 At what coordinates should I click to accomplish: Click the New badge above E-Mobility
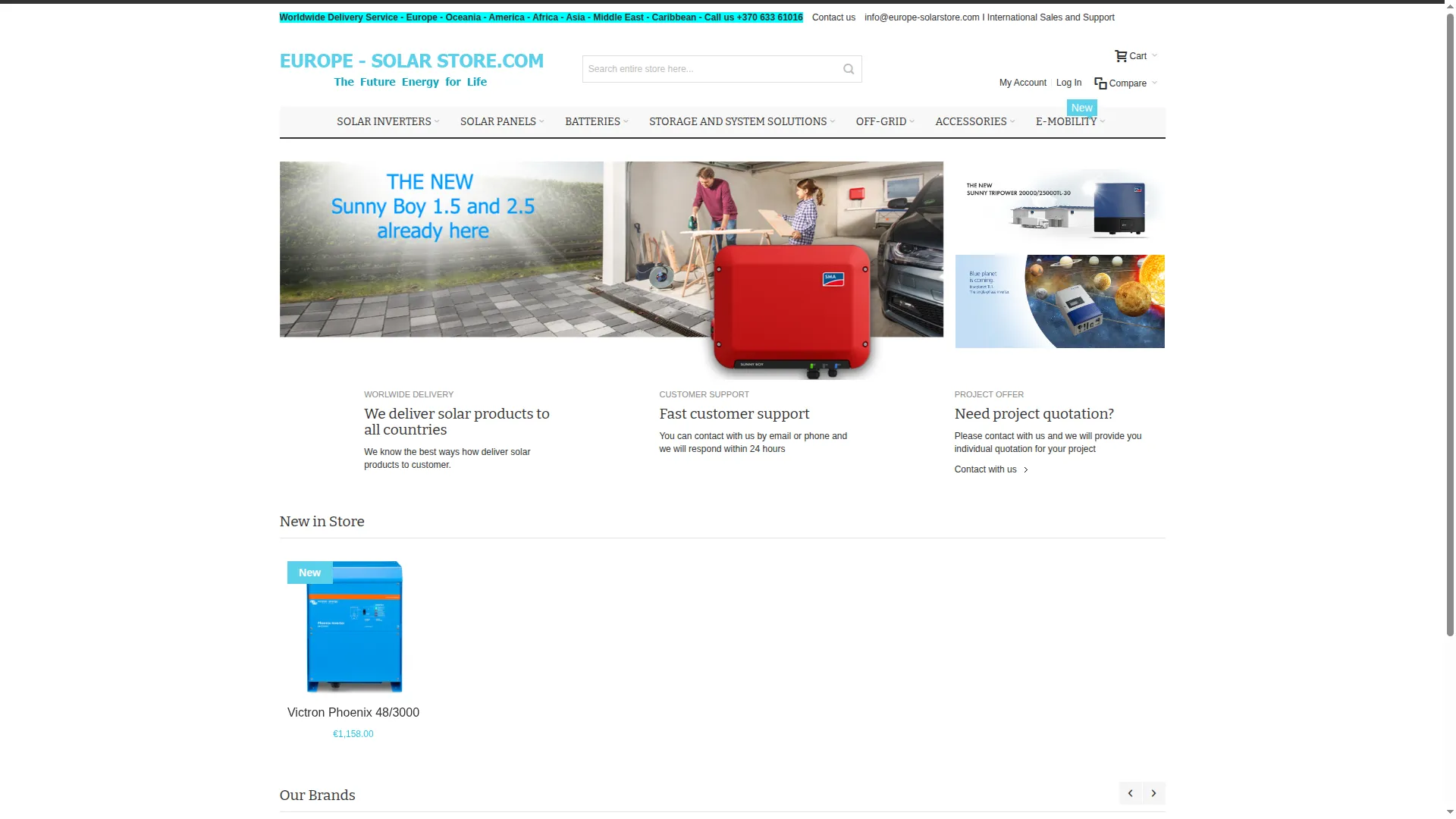(x=1081, y=108)
